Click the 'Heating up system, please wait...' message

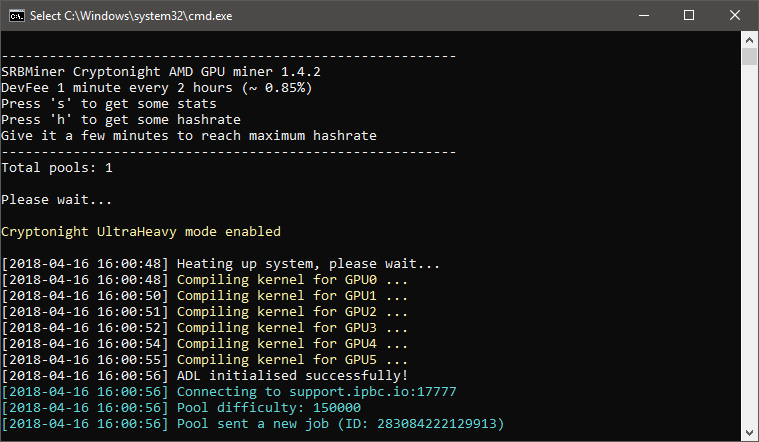pyautogui.click(x=308, y=264)
